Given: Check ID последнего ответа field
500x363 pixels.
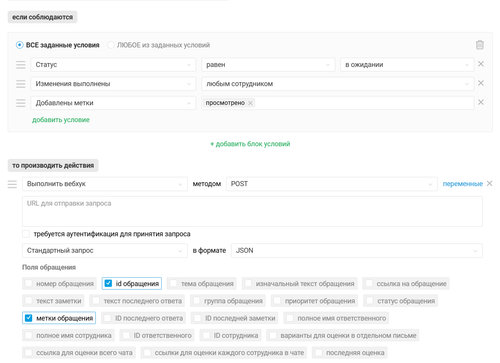Looking at the screenshot, I should (x=108, y=318).
